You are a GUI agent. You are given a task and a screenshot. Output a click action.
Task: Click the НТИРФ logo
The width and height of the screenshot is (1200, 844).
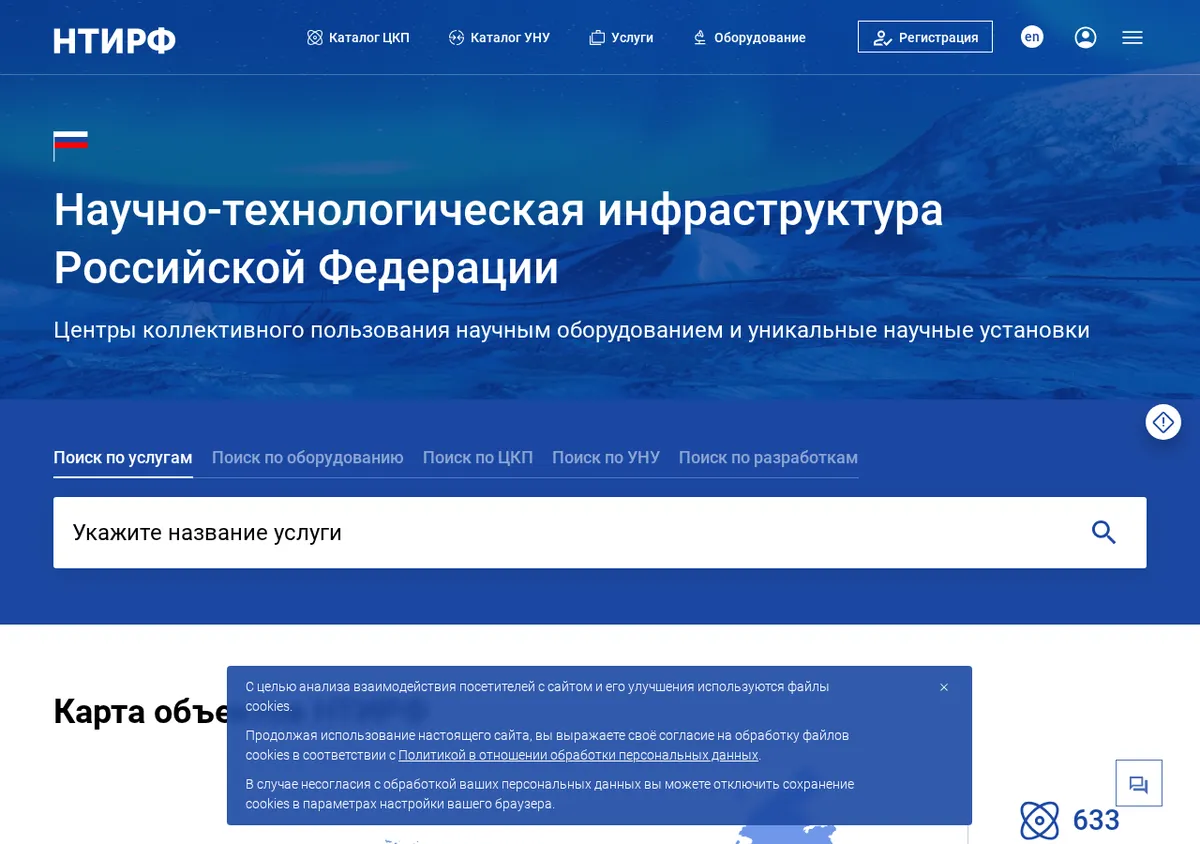coord(114,39)
